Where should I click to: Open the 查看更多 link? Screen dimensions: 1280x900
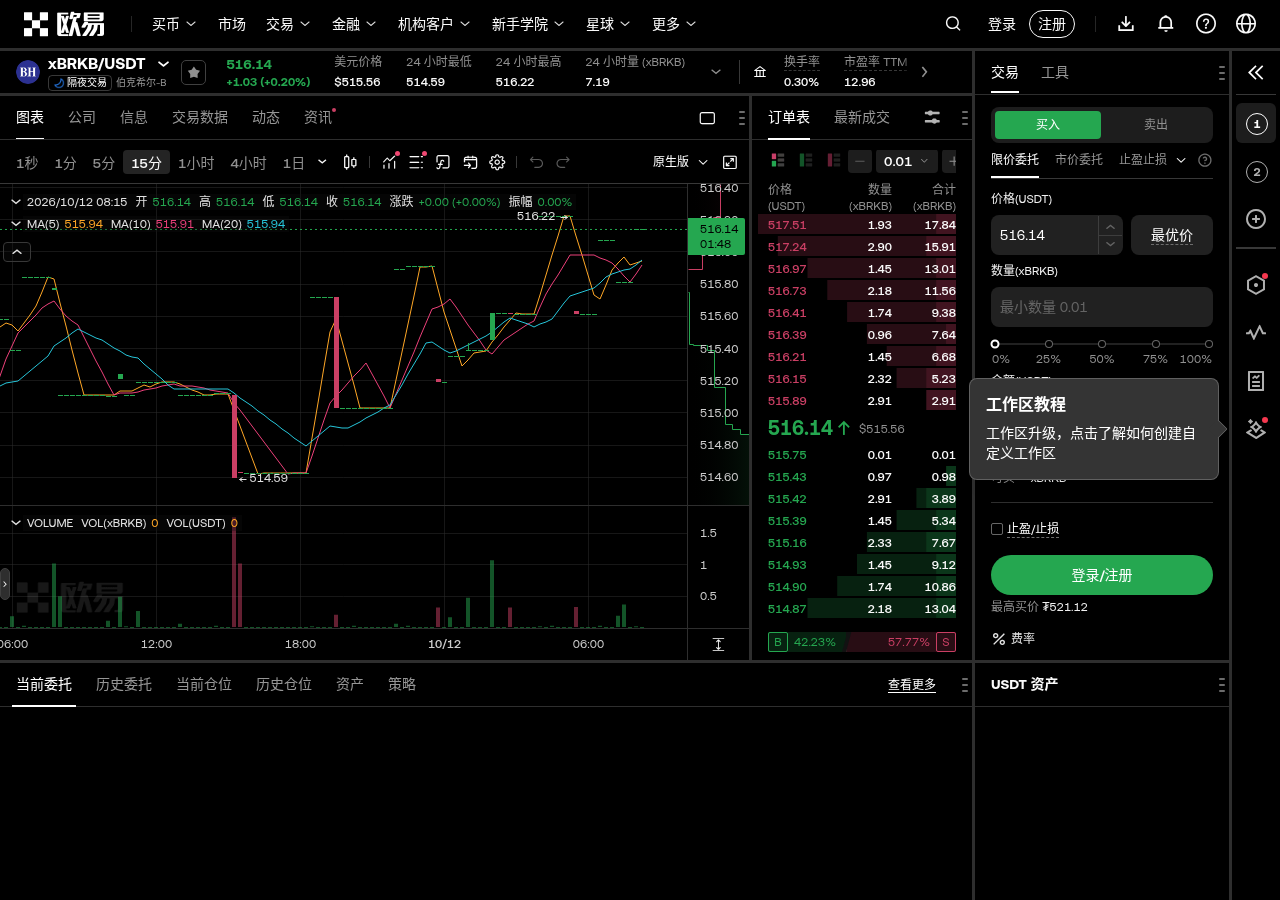tap(912, 685)
